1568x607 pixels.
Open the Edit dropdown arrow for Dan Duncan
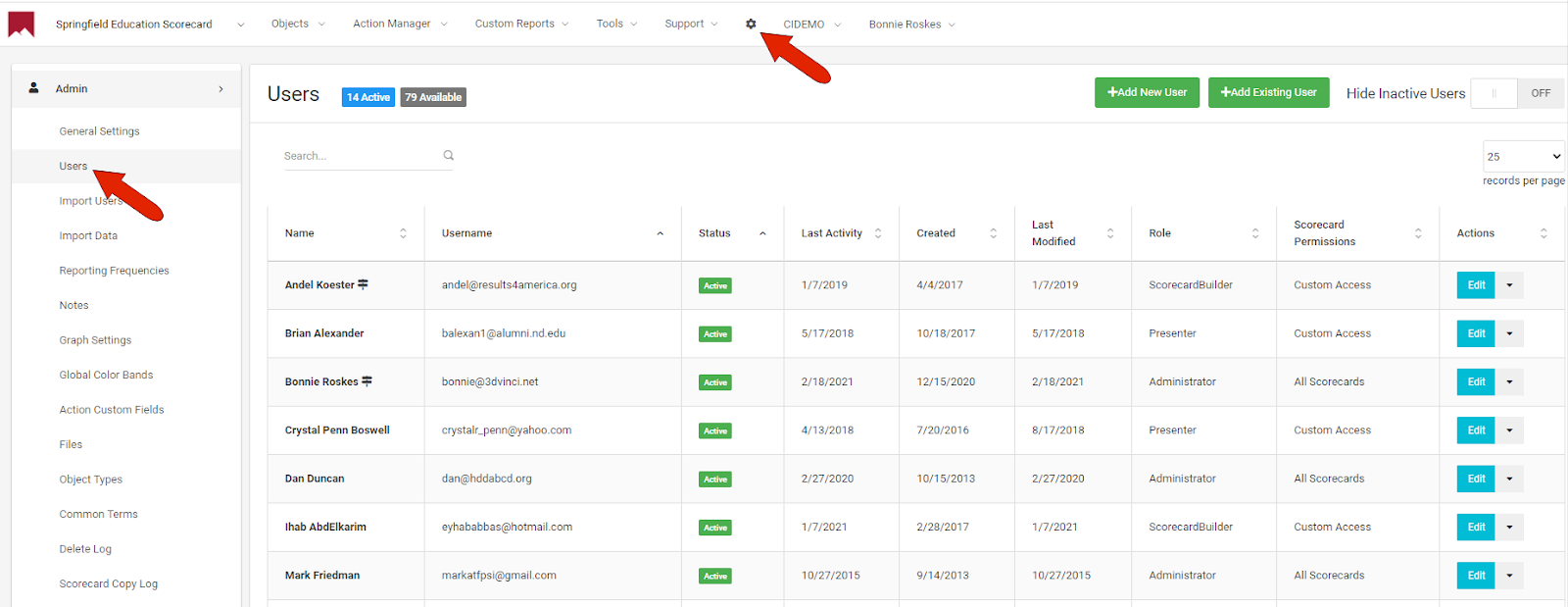pos(1509,479)
